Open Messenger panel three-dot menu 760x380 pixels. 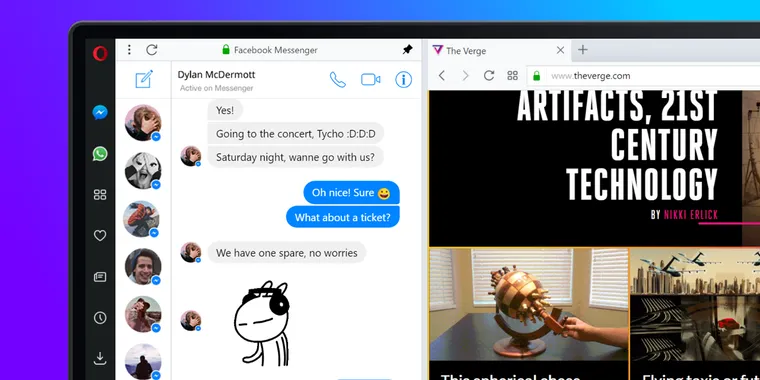pos(129,49)
